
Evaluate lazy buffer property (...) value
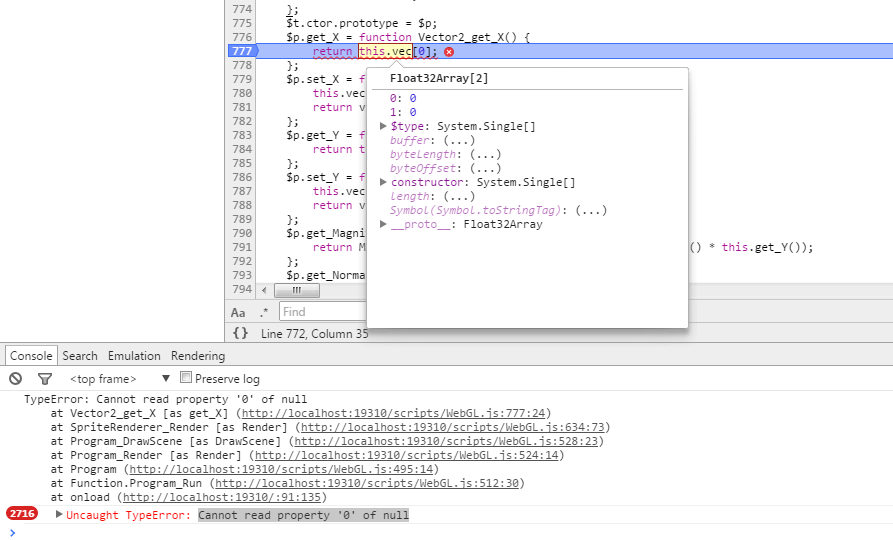[459, 140]
